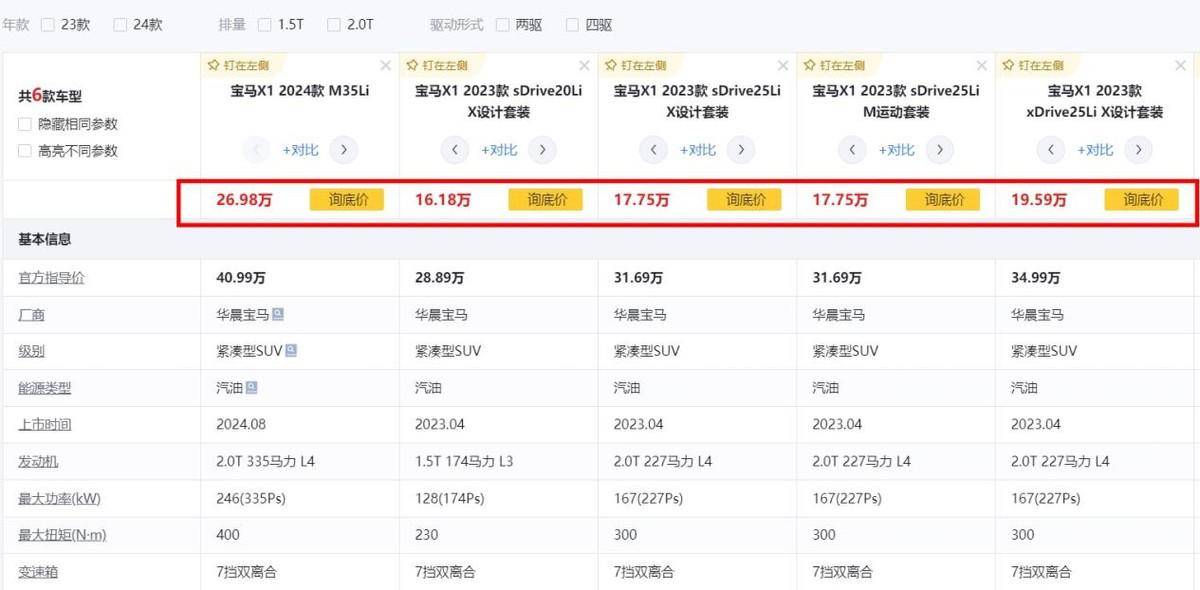Move sDrive25Li X设计套装 column right
The image size is (1200, 590).
pos(741,150)
